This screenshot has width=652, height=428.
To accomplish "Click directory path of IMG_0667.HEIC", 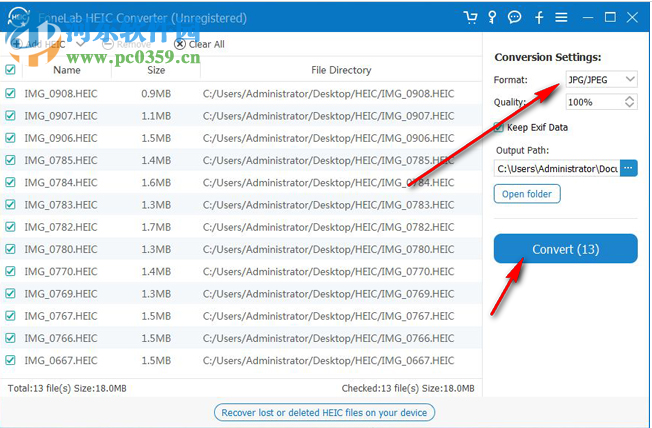I will pyautogui.click(x=328, y=361).
